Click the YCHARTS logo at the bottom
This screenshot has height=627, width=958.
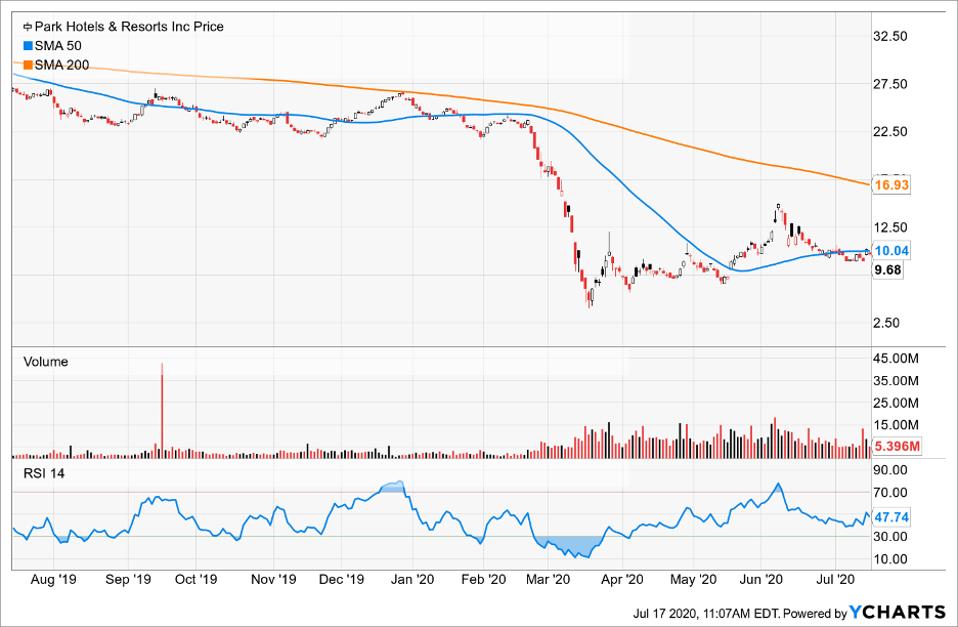coord(897,611)
